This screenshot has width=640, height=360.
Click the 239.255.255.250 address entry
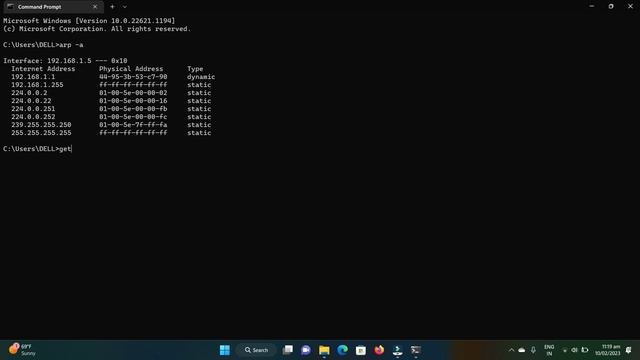pyautogui.click(x=41, y=124)
